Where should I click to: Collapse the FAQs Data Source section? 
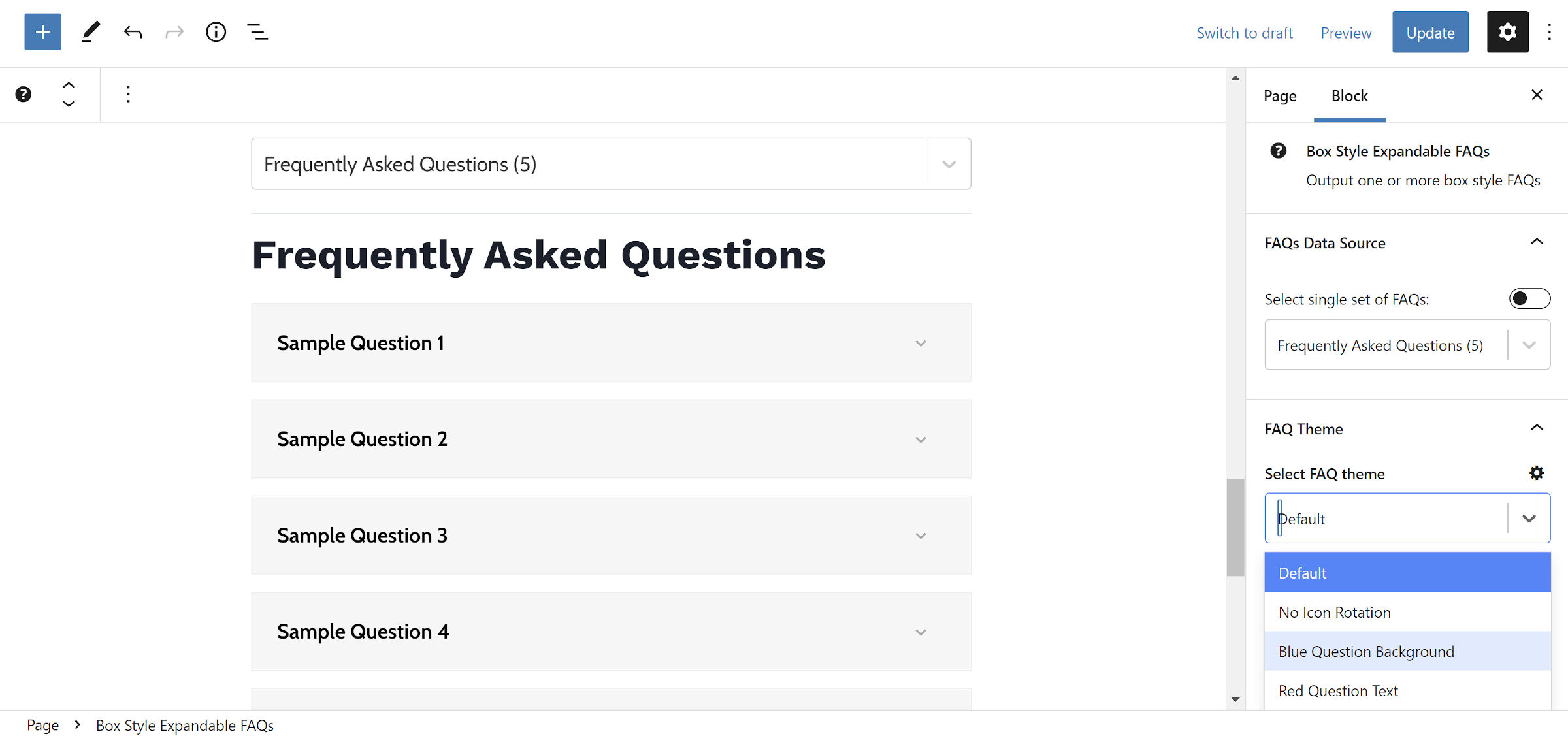(1537, 242)
